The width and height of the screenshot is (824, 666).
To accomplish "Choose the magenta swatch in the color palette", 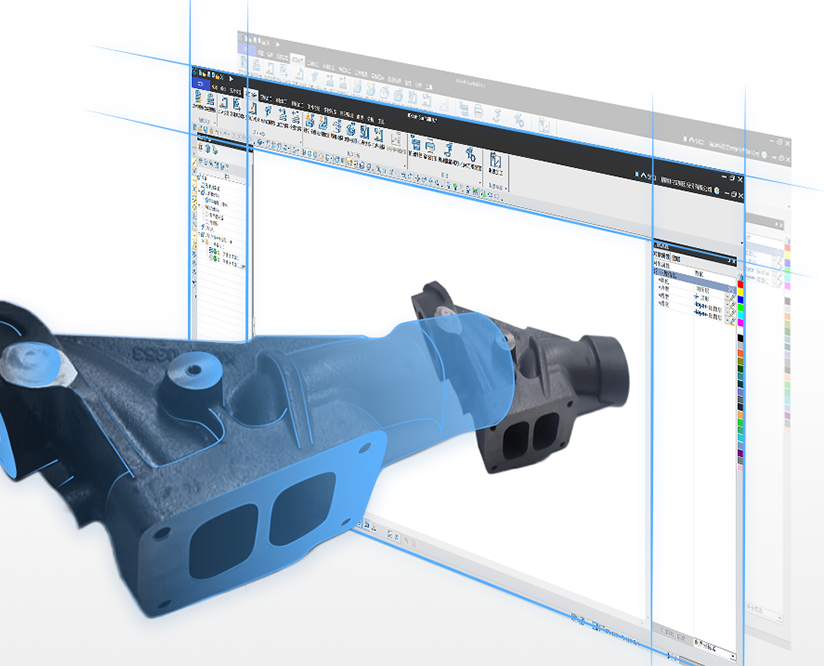I will 740,322.
